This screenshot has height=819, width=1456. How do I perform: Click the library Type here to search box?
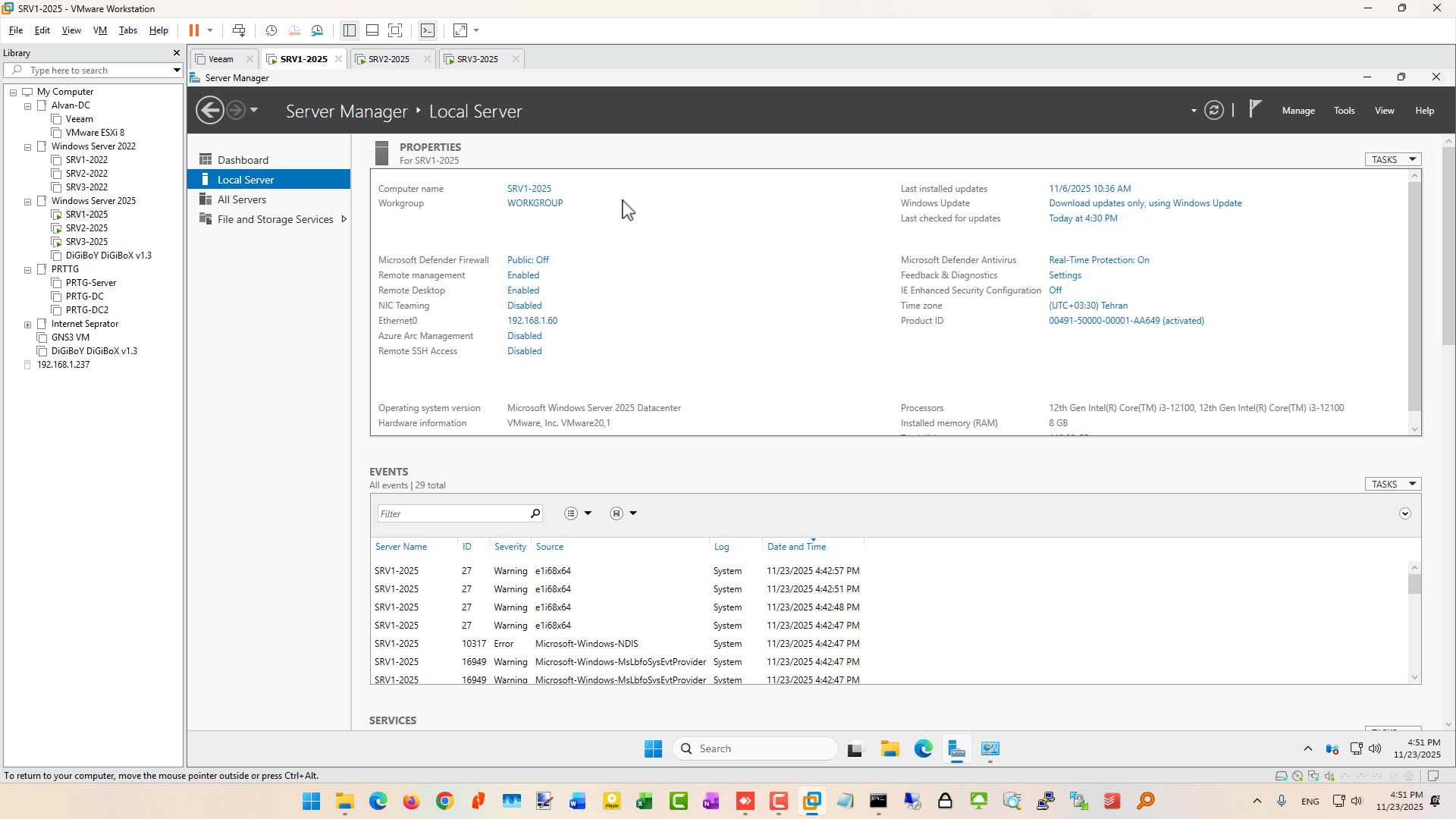click(x=92, y=71)
